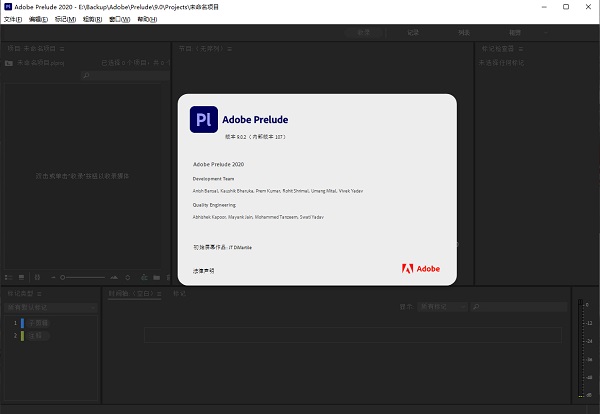600x414 pixels.
Task: Click the large mountain zoom-in icon
Action: point(112,276)
